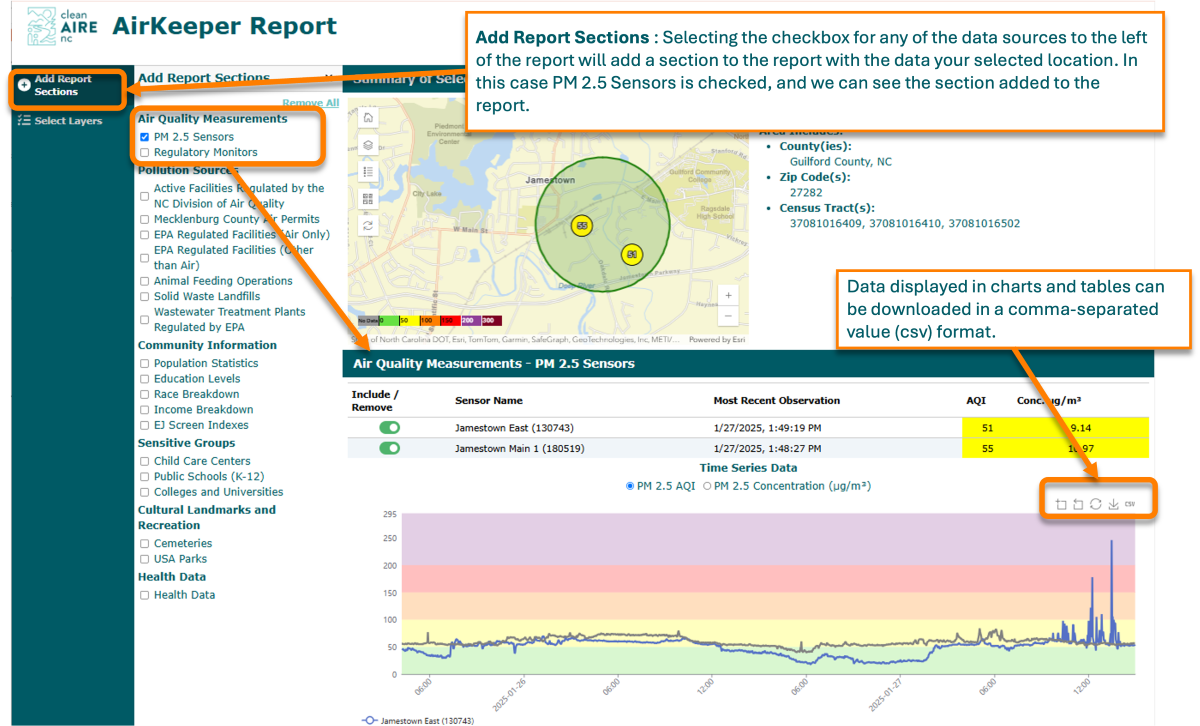The height and width of the screenshot is (726, 1200).
Task: Click the chart refresh icon above the graph
Action: pyautogui.click(x=1095, y=503)
